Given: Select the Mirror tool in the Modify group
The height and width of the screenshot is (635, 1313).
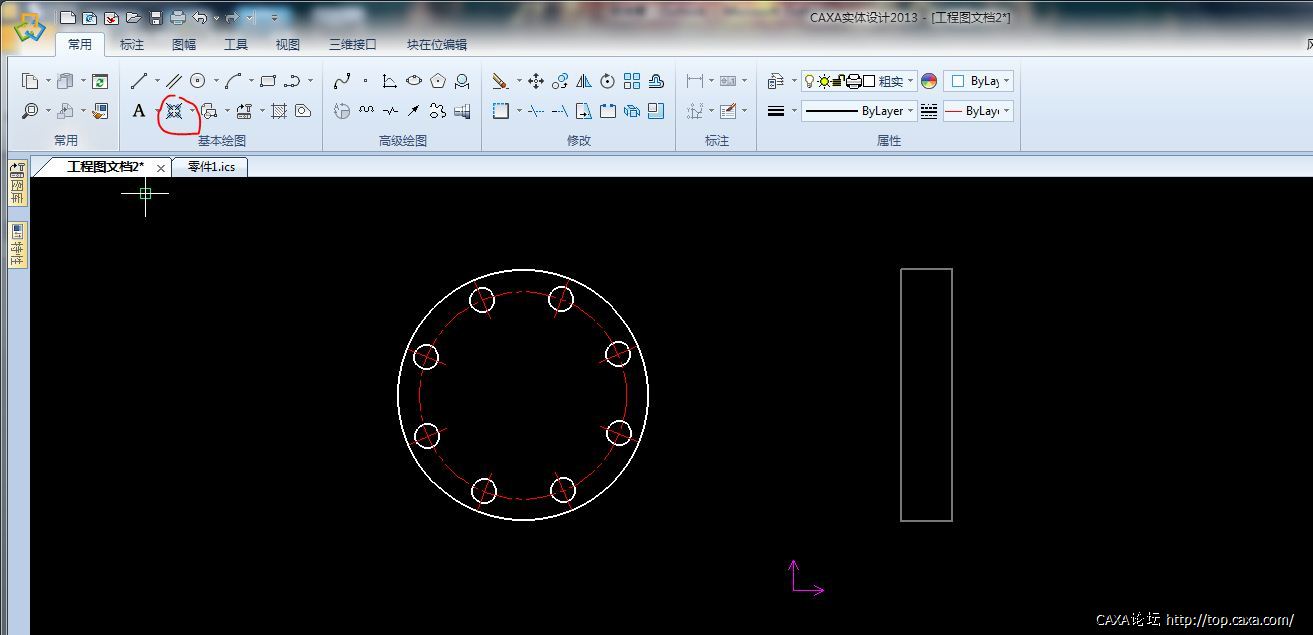Looking at the screenshot, I should (583, 81).
